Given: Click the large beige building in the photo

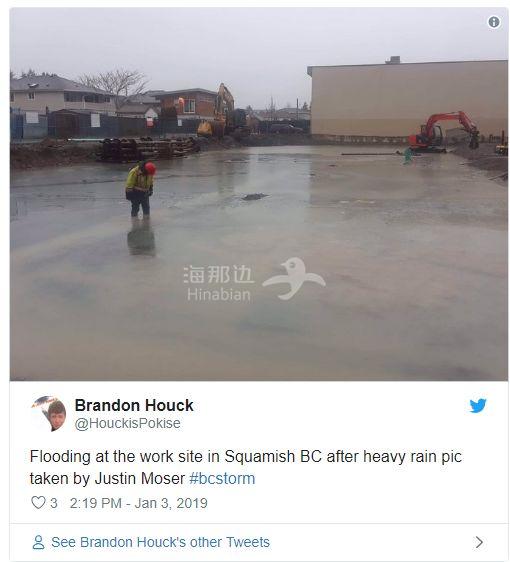Looking at the screenshot, I should [x=408, y=99].
